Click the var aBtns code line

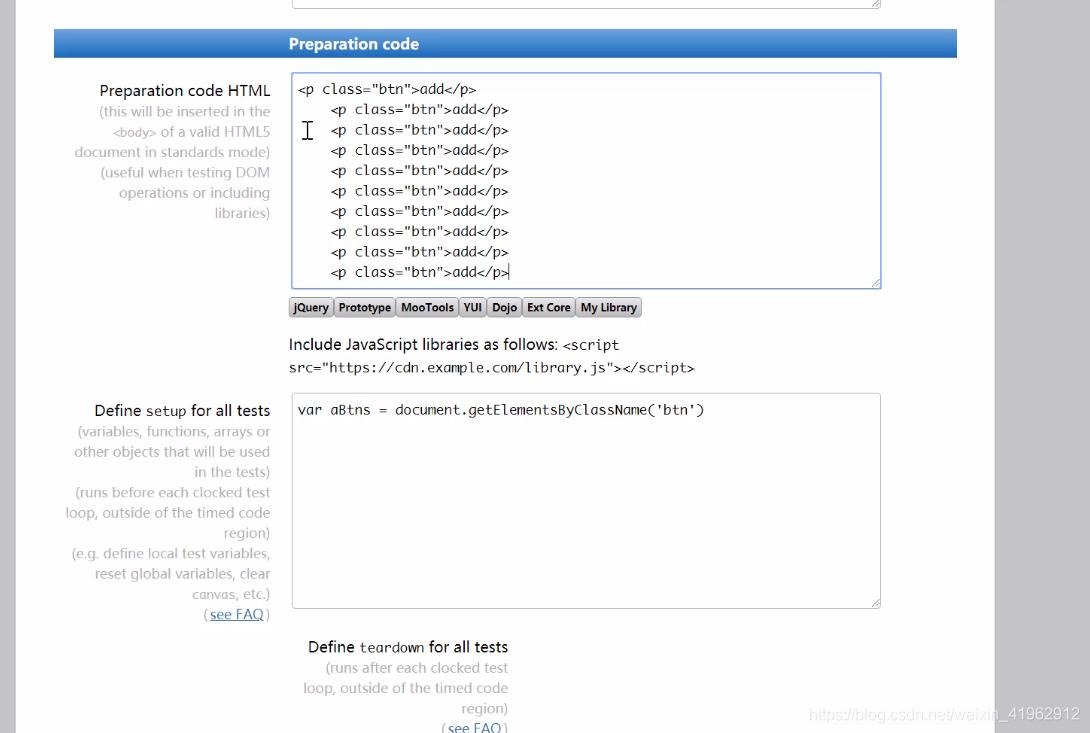coord(501,410)
